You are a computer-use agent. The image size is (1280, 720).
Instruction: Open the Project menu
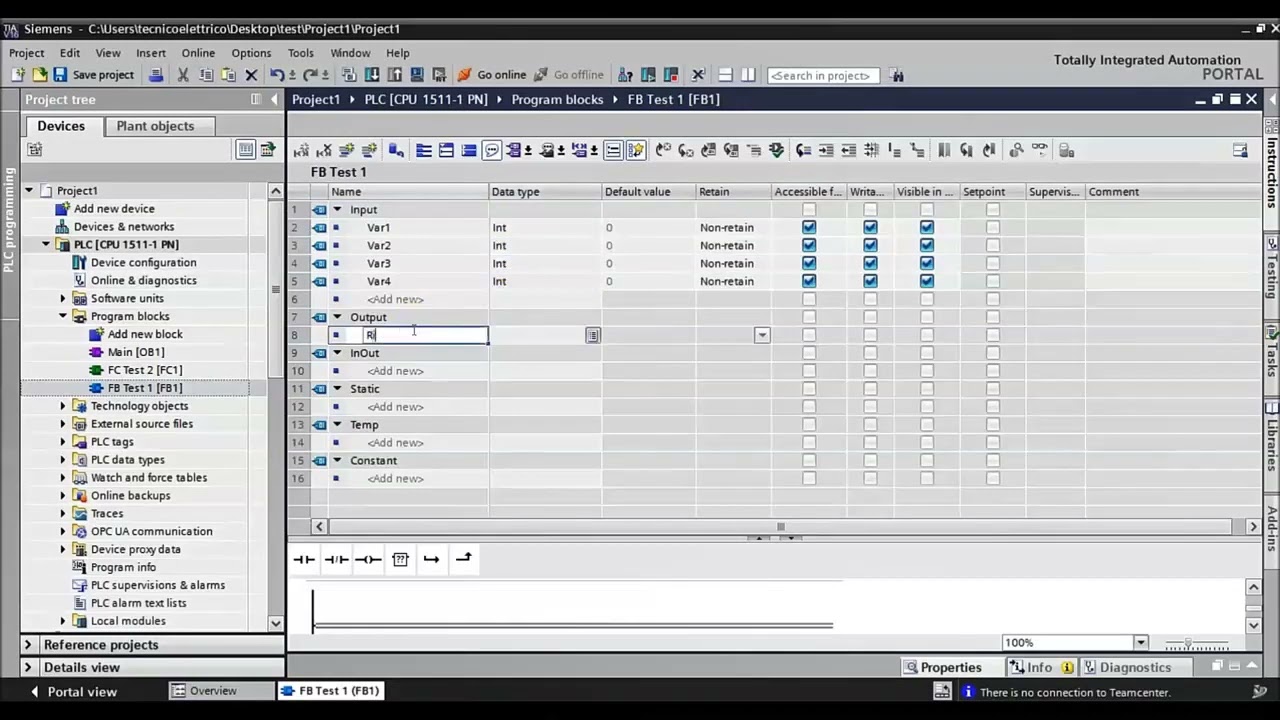[x=27, y=53]
